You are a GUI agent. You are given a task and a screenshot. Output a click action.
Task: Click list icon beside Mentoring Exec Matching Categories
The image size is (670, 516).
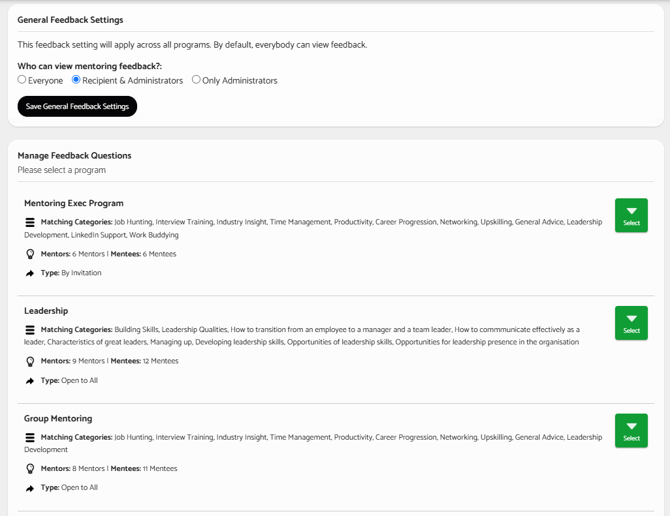tap(30, 222)
